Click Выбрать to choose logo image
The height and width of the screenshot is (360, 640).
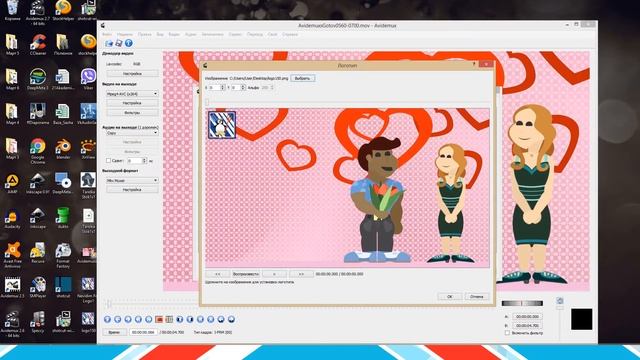[302, 78]
